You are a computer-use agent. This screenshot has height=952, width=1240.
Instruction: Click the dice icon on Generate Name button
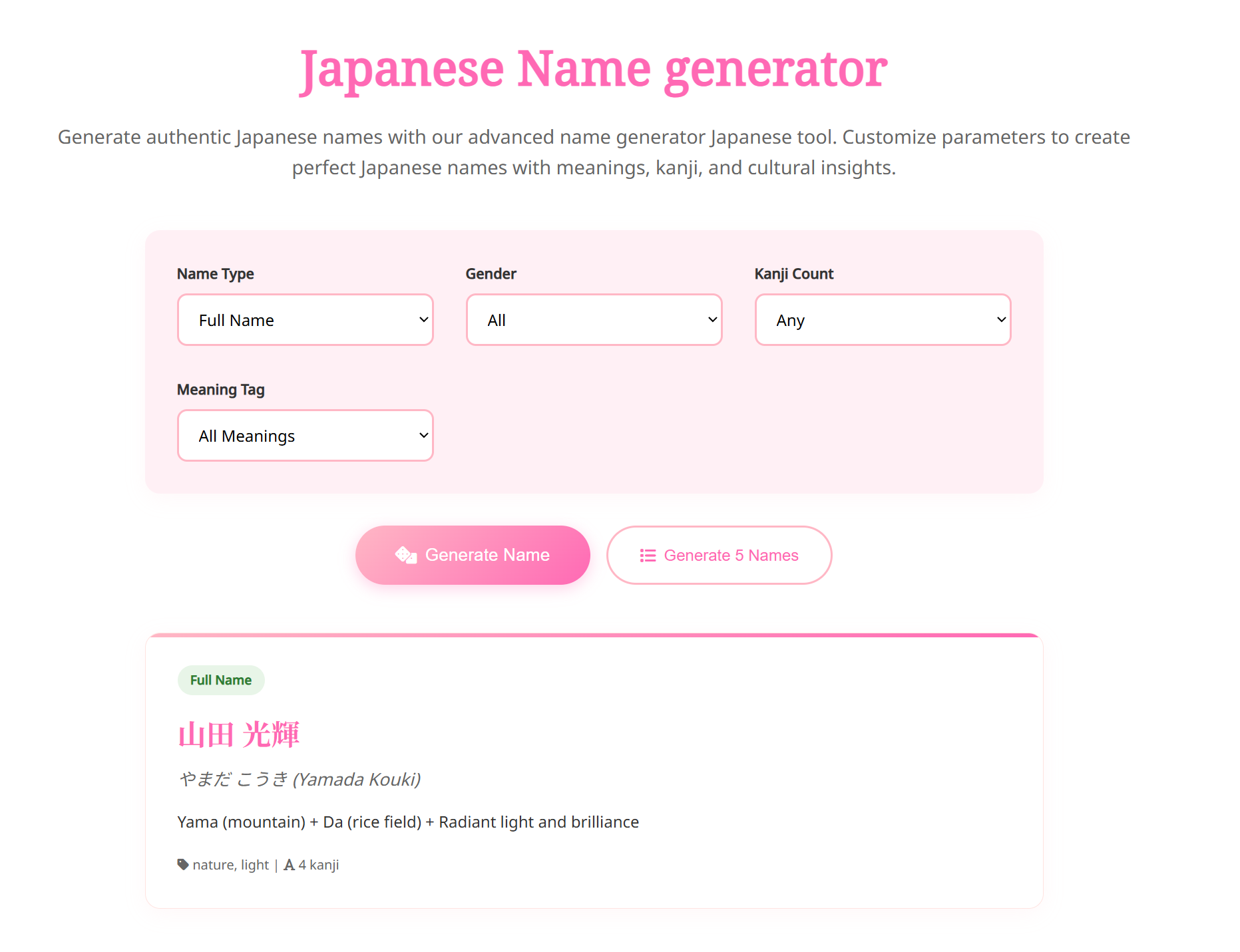click(x=407, y=554)
